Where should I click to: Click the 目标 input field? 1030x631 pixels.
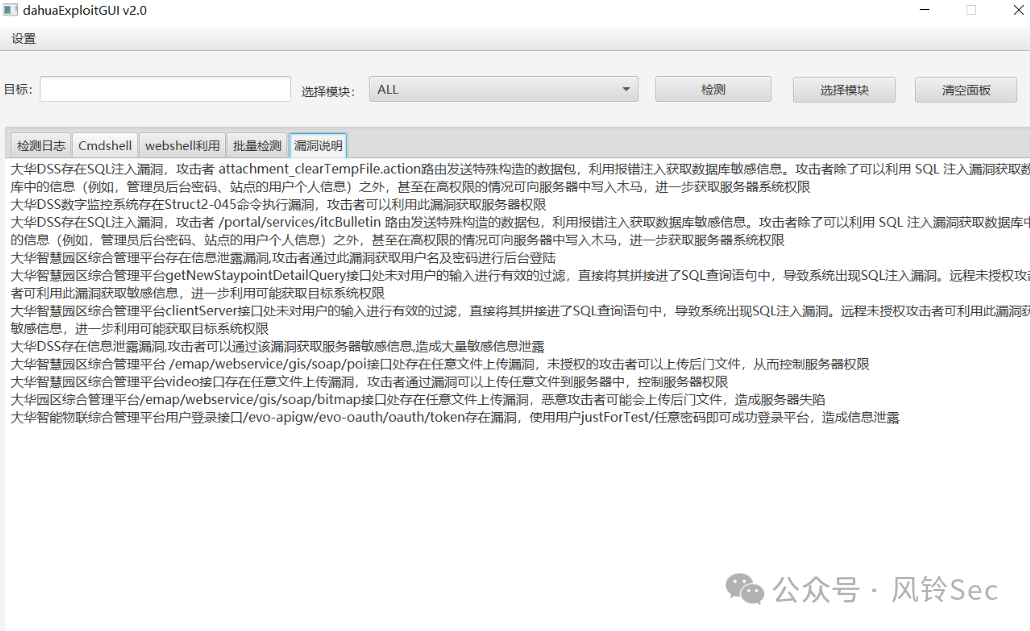(x=165, y=89)
